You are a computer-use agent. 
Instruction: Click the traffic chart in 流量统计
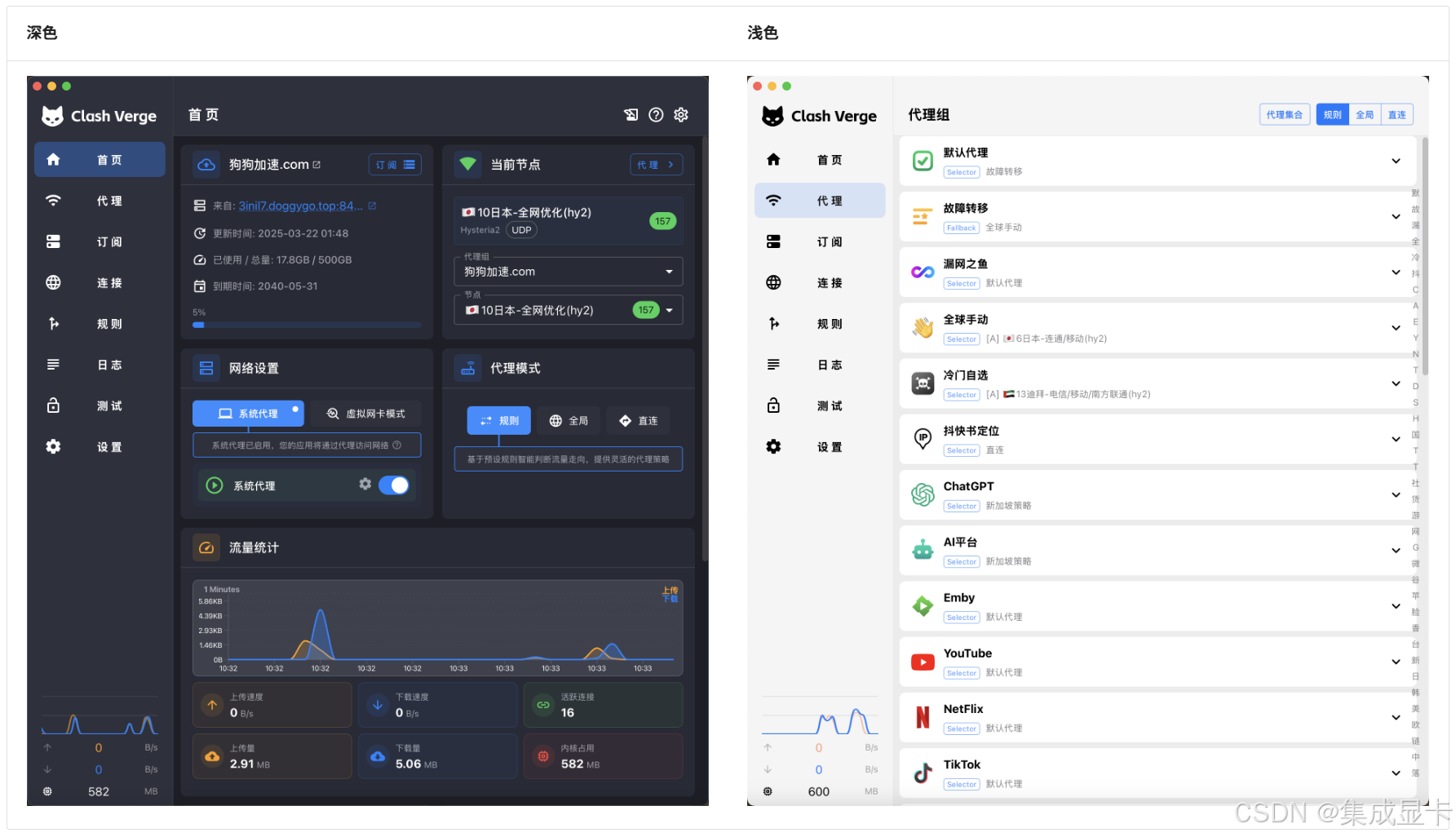click(x=438, y=627)
